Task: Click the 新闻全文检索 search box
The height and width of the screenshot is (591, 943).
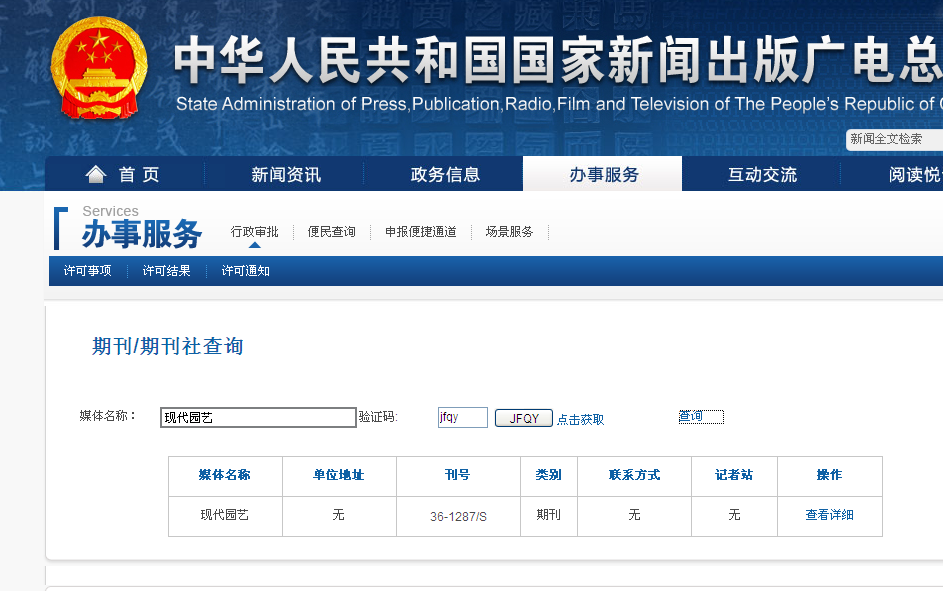Action: 895,139
